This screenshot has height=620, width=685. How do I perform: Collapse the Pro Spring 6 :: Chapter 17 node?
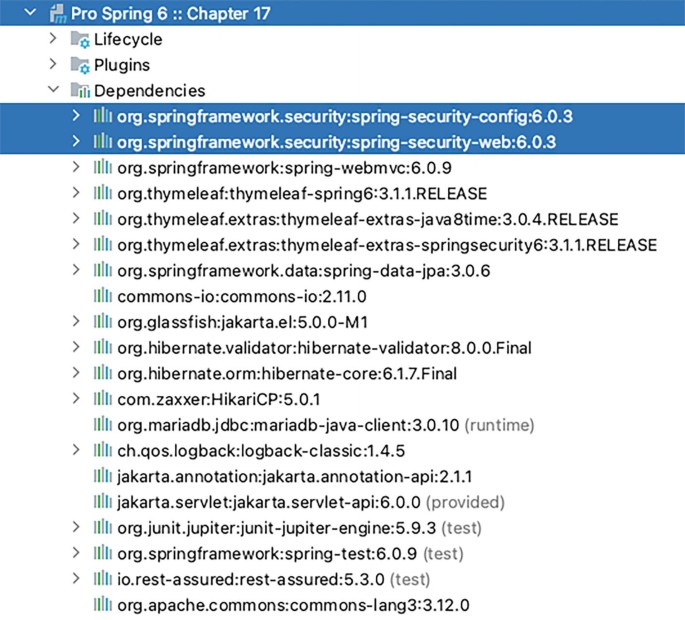[x=30, y=14]
